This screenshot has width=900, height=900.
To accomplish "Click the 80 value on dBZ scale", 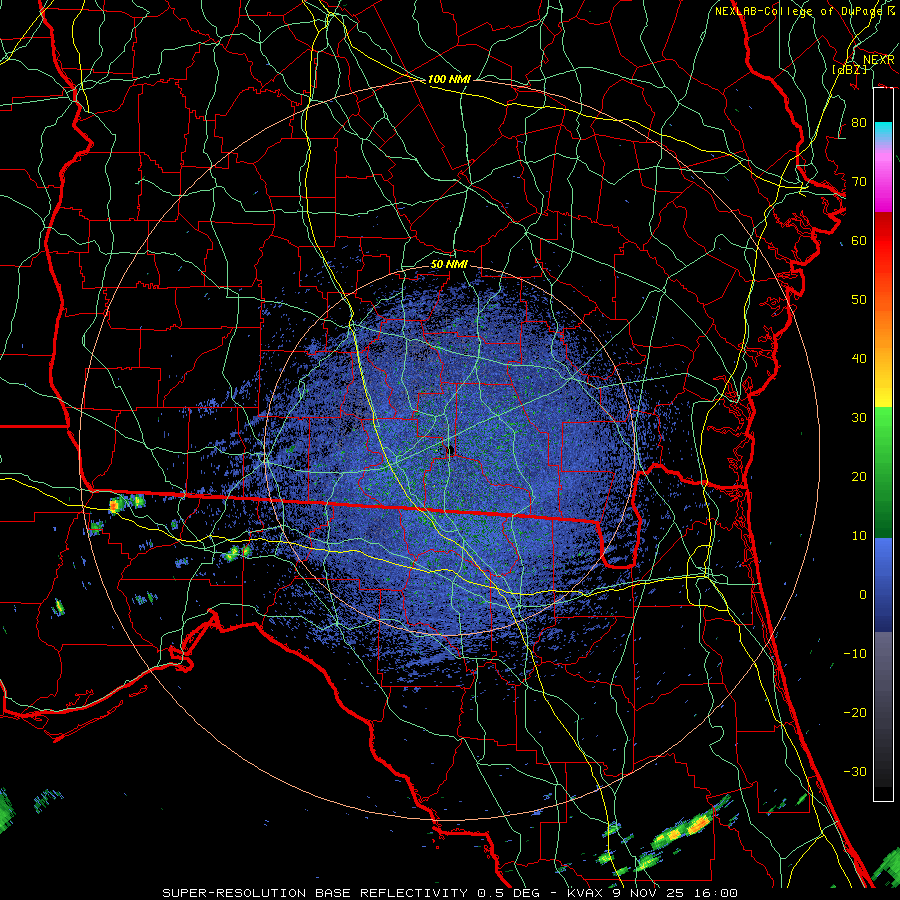I will (x=859, y=123).
